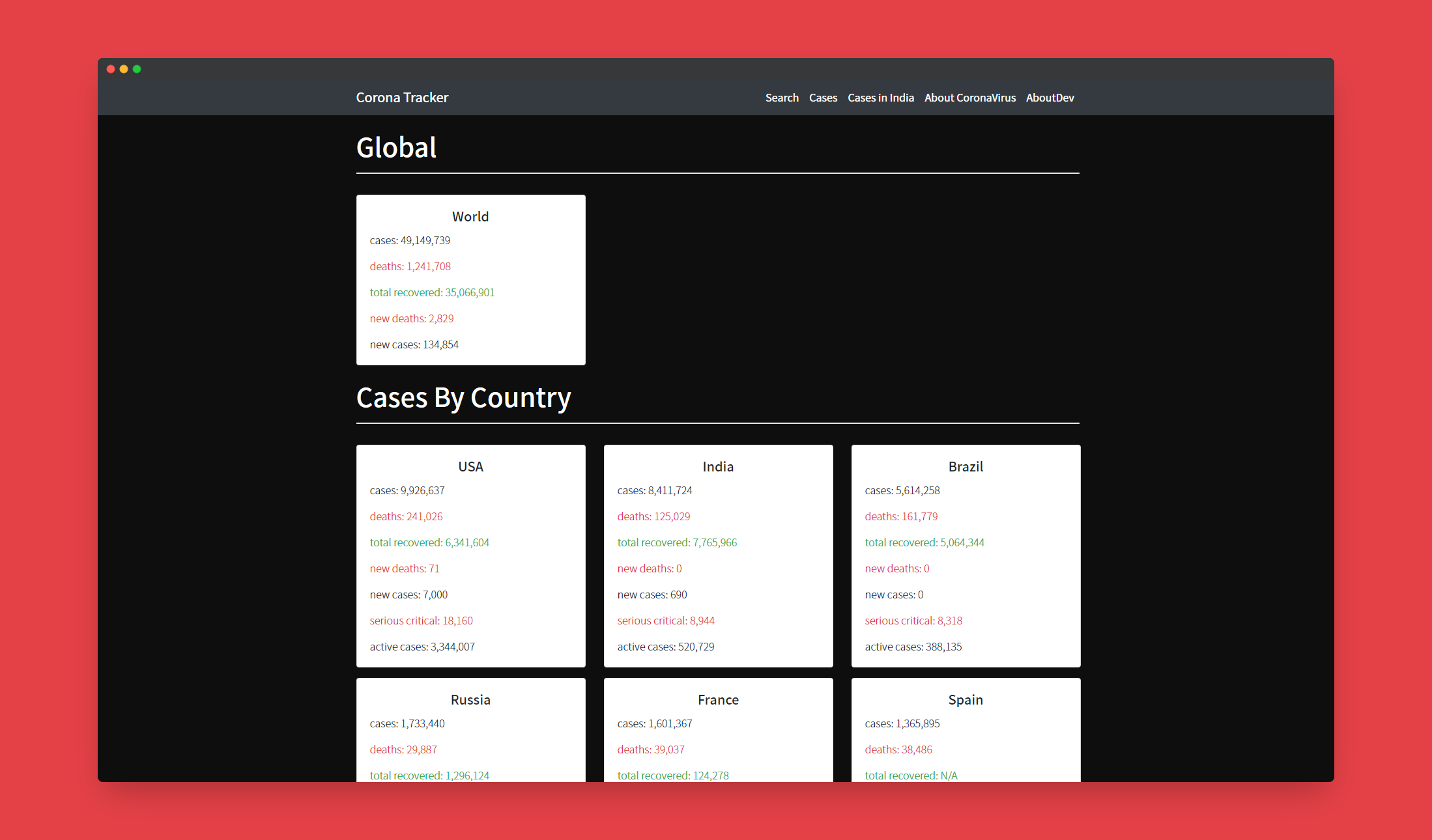Select the Brazil country card title
This screenshot has height=840, width=1432.
click(x=966, y=467)
